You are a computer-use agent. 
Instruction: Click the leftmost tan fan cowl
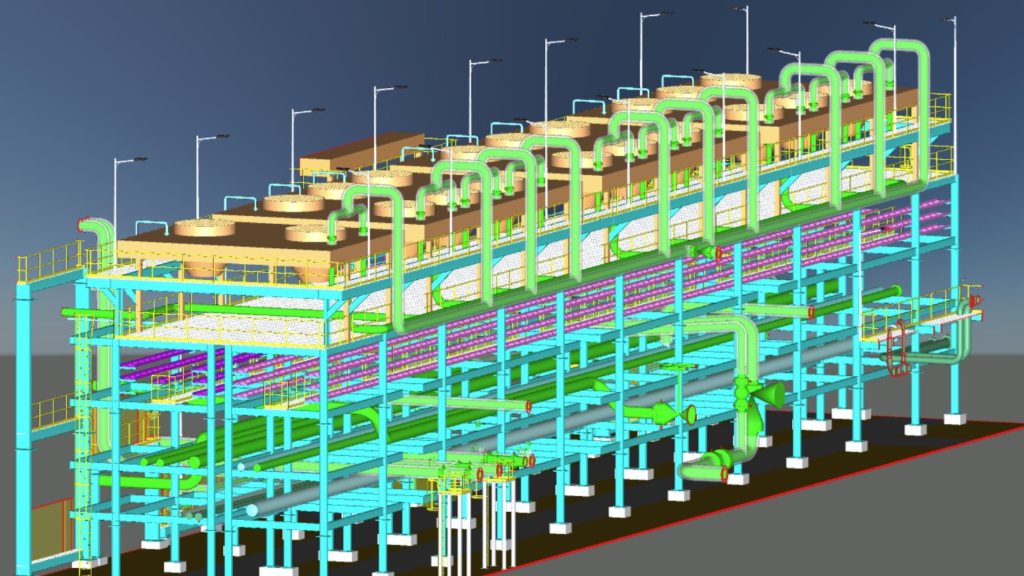[203, 228]
